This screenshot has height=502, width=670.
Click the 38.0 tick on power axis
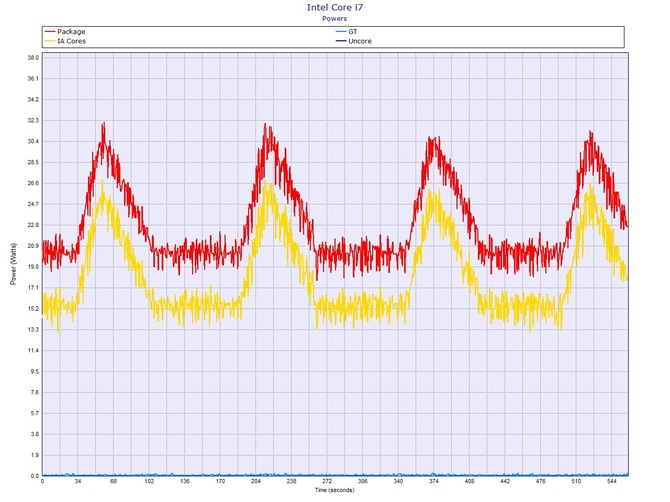point(31,57)
